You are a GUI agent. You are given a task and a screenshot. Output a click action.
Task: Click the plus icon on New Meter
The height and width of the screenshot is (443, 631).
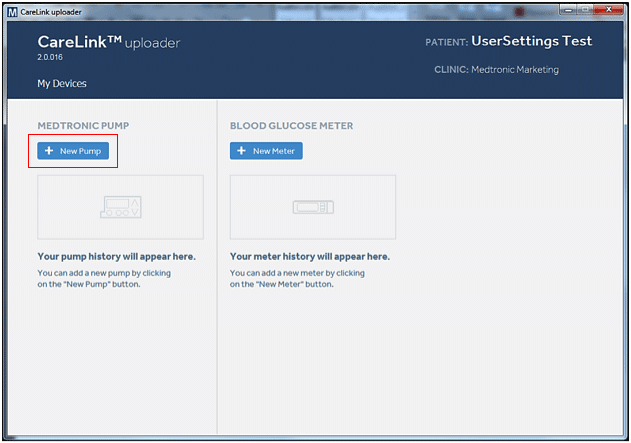coord(241,151)
